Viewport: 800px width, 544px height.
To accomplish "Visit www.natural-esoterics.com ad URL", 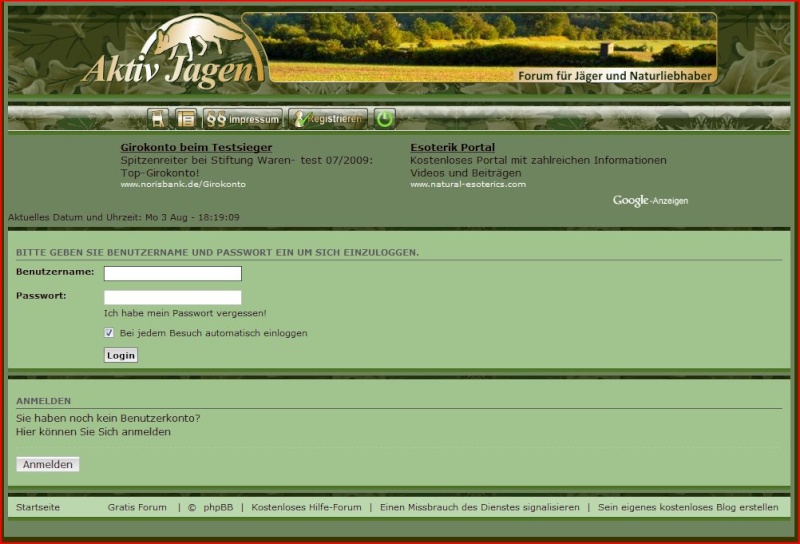I will click(x=468, y=184).
